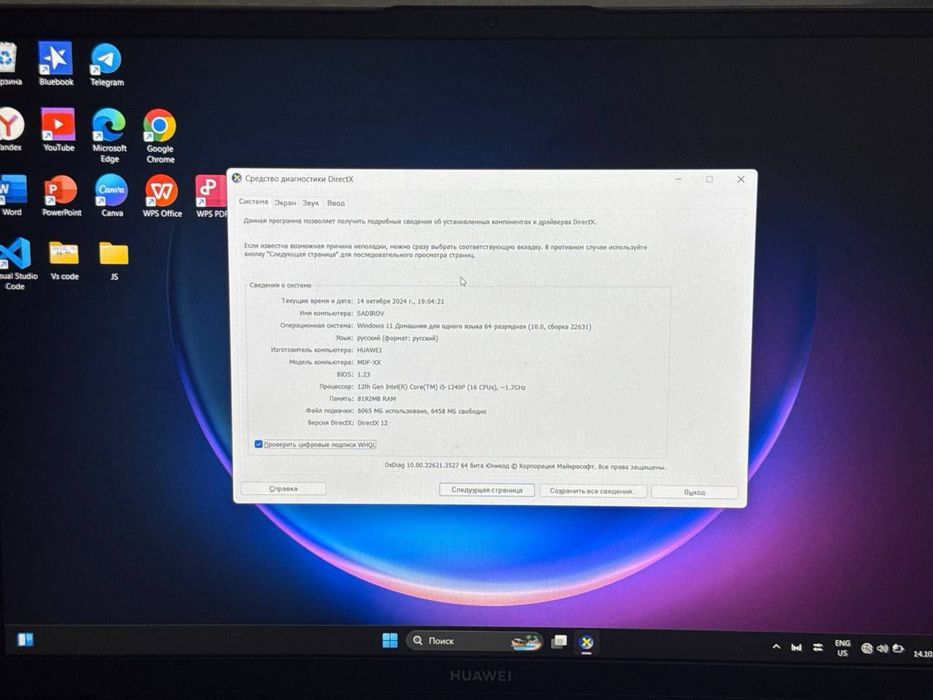Close the DirectX diagnostic window
Screen dimensions: 933x700
pos(741,179)
